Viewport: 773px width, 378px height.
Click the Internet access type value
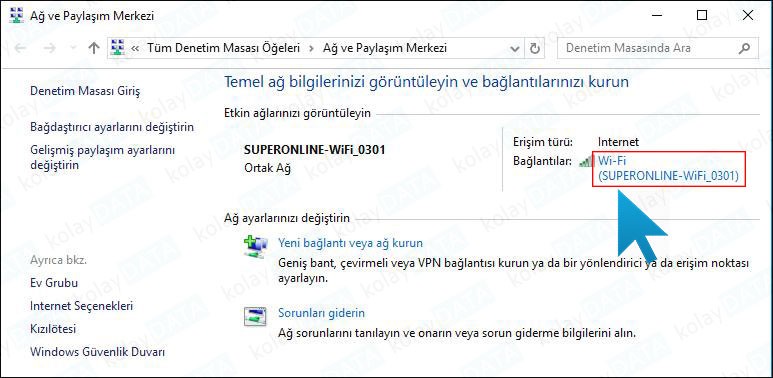pyautogui.click(x=618, y=142)
